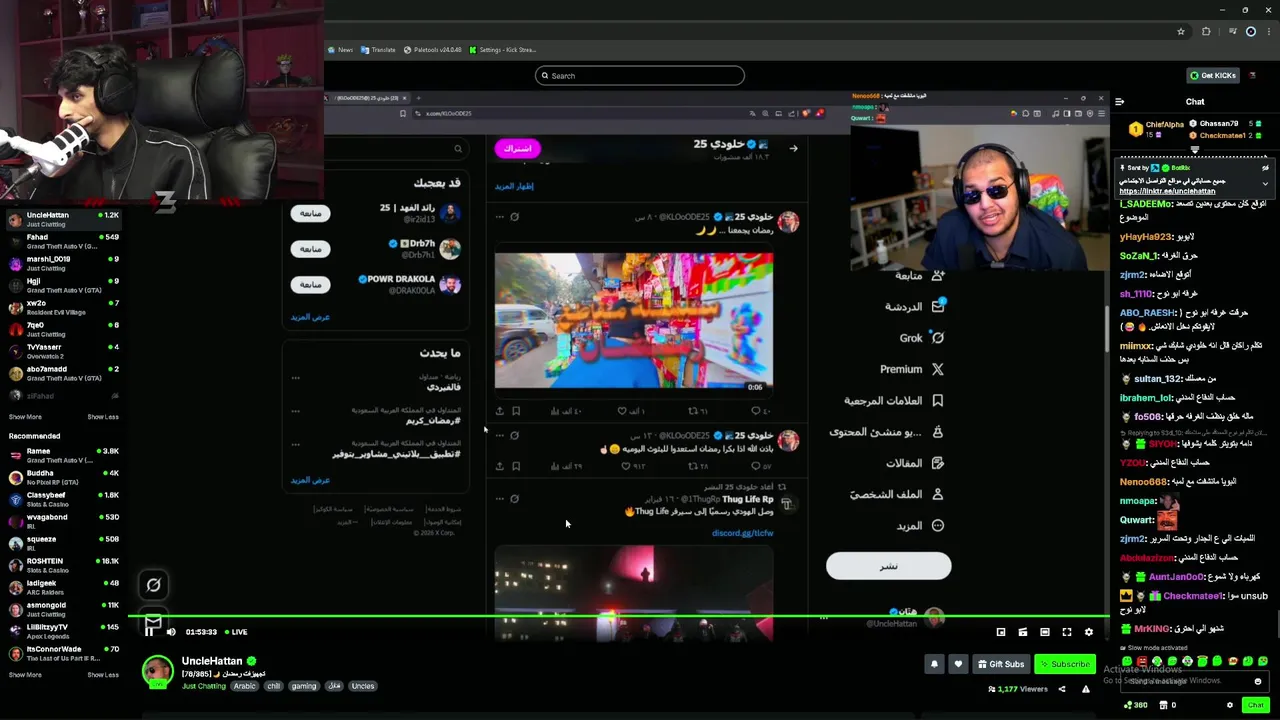This screenshot has height=720, width=1280.
Task: Pause the UncleHattan stream playback
Action: click(x=150, y=631)
